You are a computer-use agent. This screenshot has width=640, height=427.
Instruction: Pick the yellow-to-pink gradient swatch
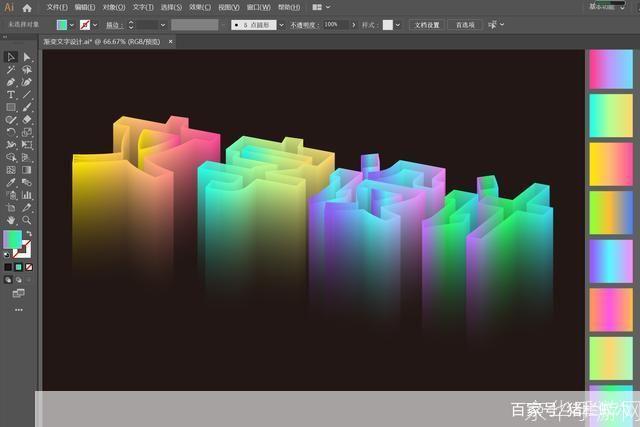[x=611, y=164]
